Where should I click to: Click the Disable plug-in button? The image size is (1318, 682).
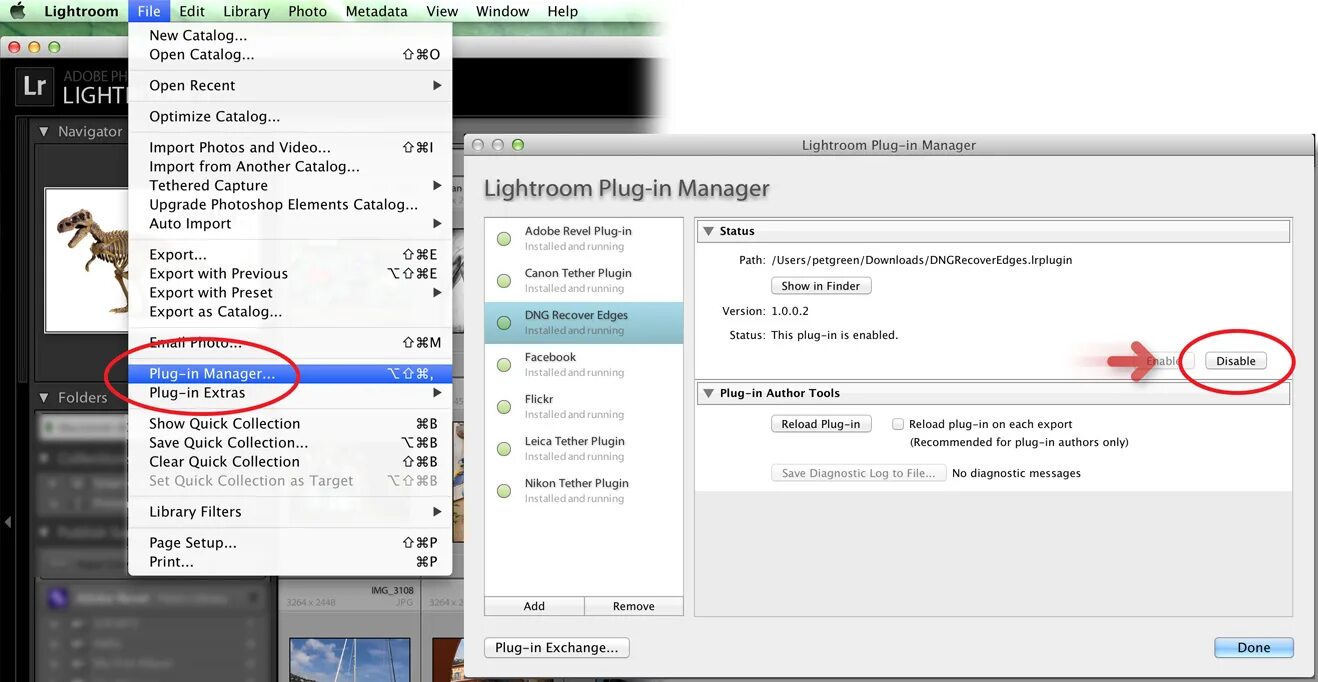tap(1235, 361)
